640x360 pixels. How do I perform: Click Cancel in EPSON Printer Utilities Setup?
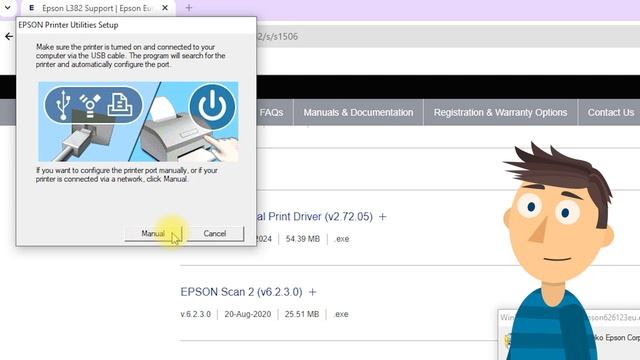coord(215,233)
